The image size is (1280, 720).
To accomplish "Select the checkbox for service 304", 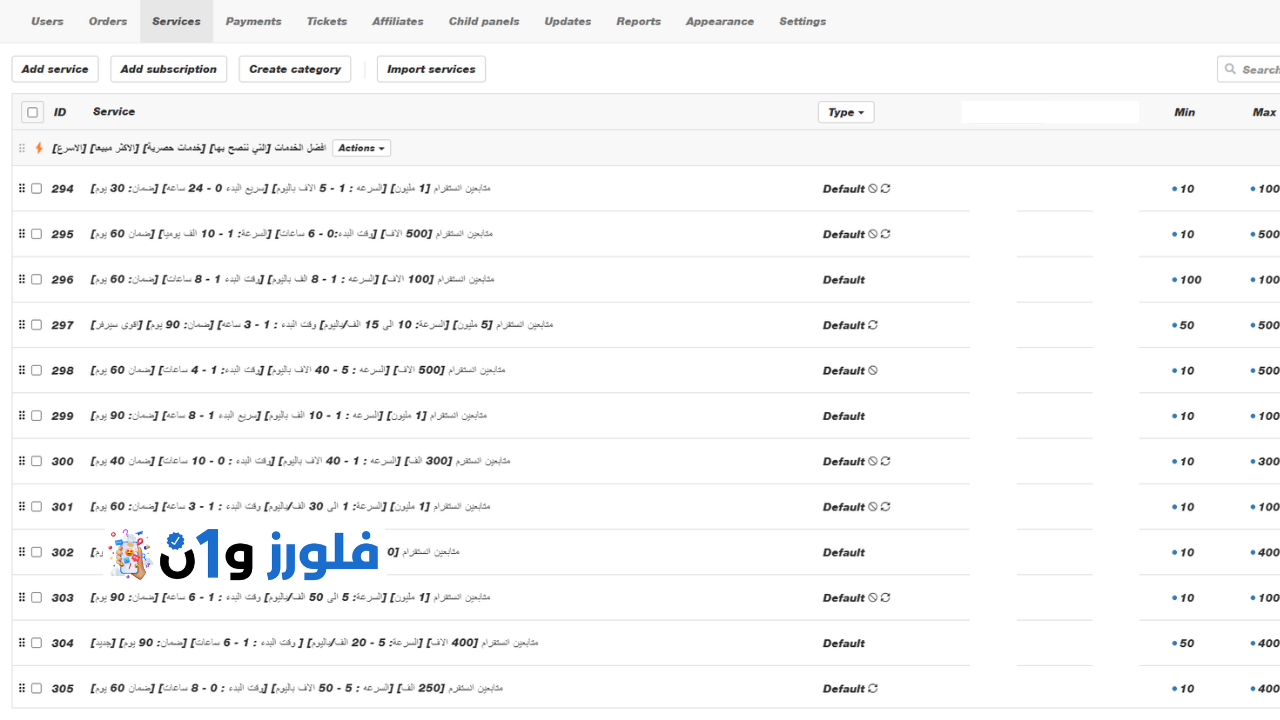I will click(37, 643).
